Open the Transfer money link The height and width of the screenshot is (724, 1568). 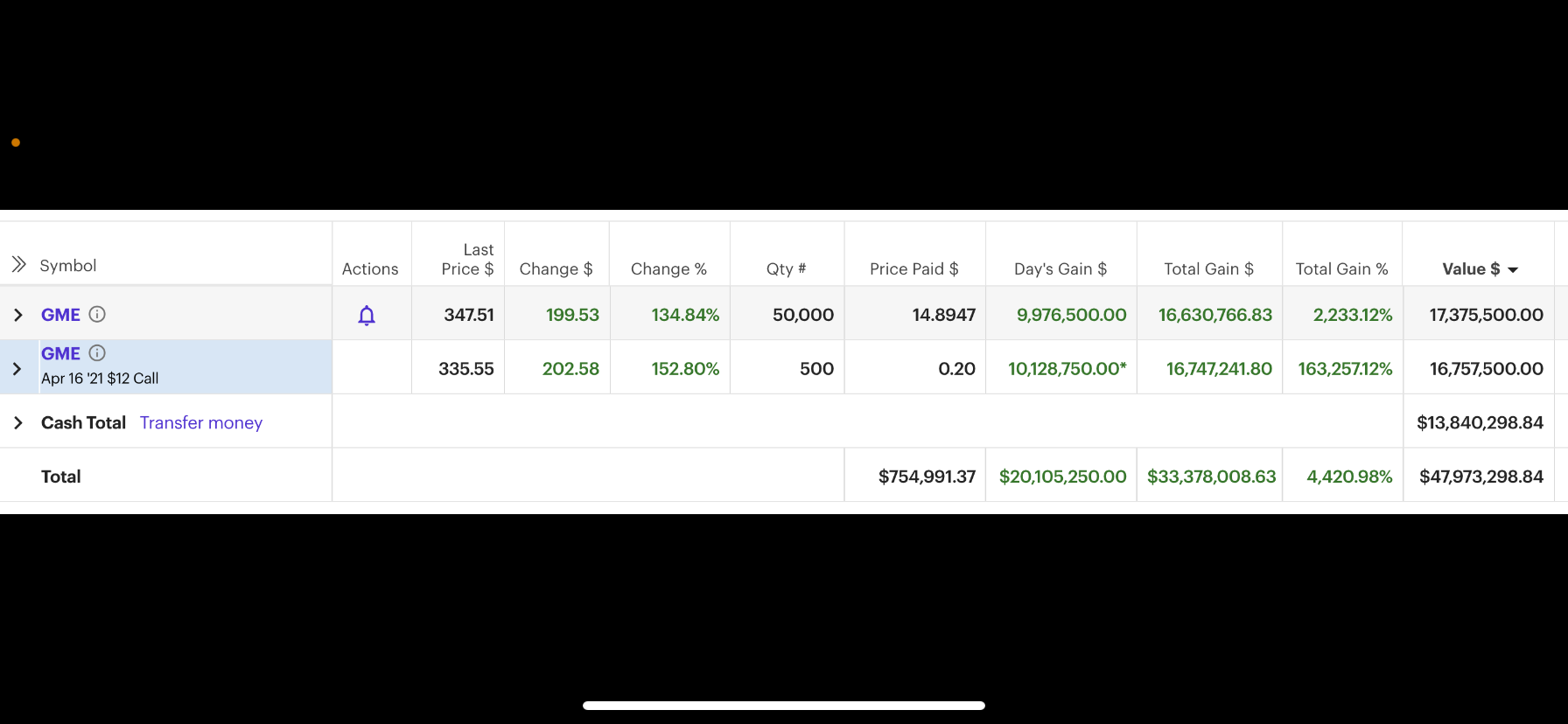[201, 423]
